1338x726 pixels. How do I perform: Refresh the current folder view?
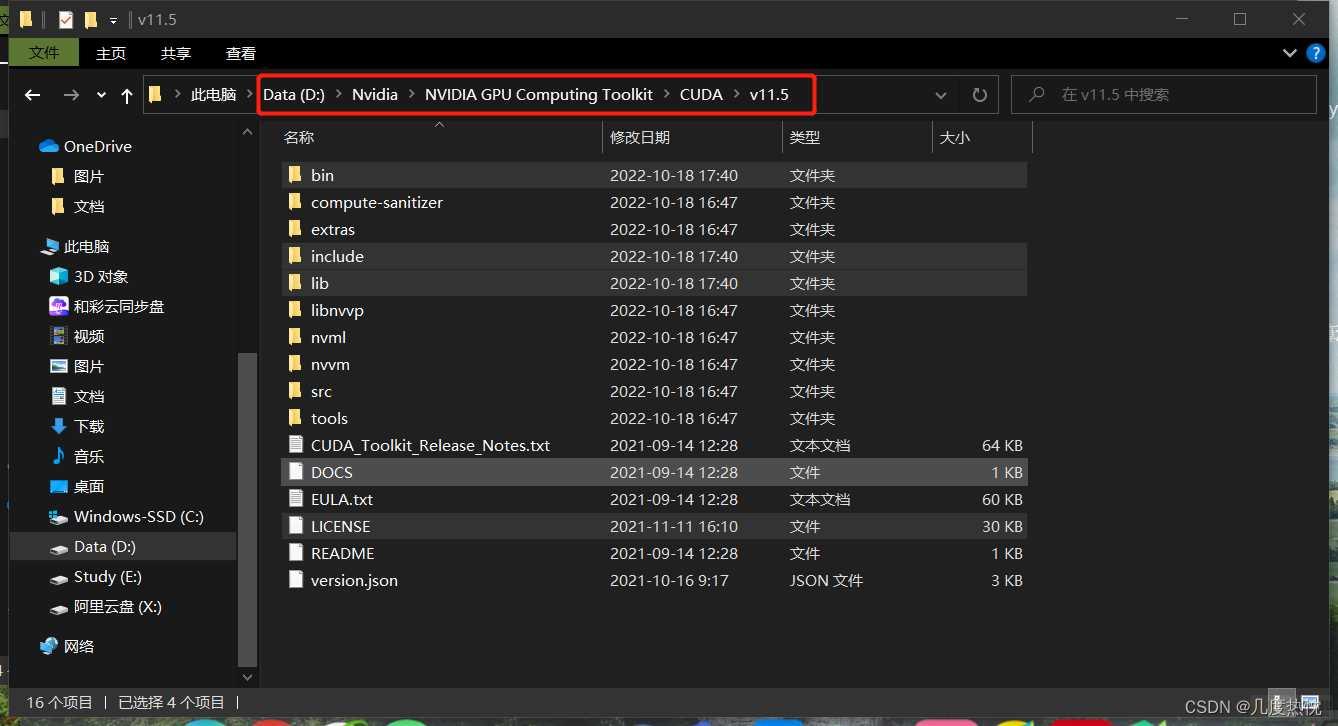(979, 95)
